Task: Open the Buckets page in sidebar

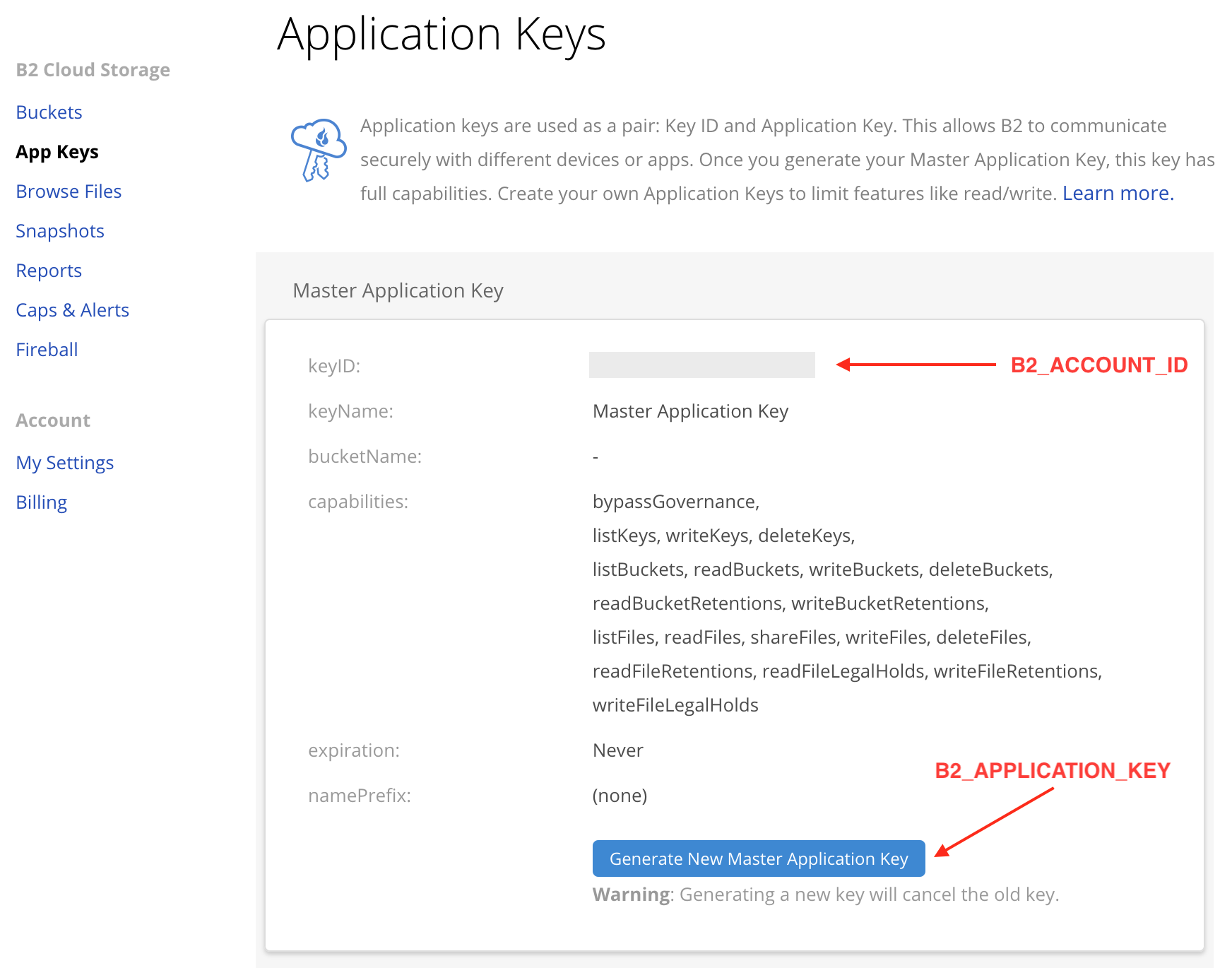Action: [x=49, y=112]
